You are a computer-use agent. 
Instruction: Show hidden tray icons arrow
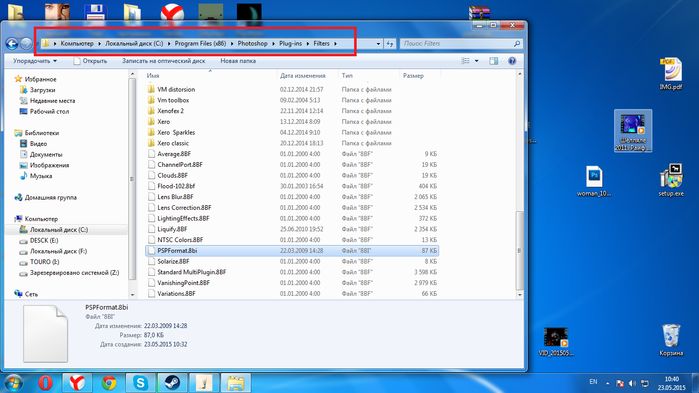607,383
